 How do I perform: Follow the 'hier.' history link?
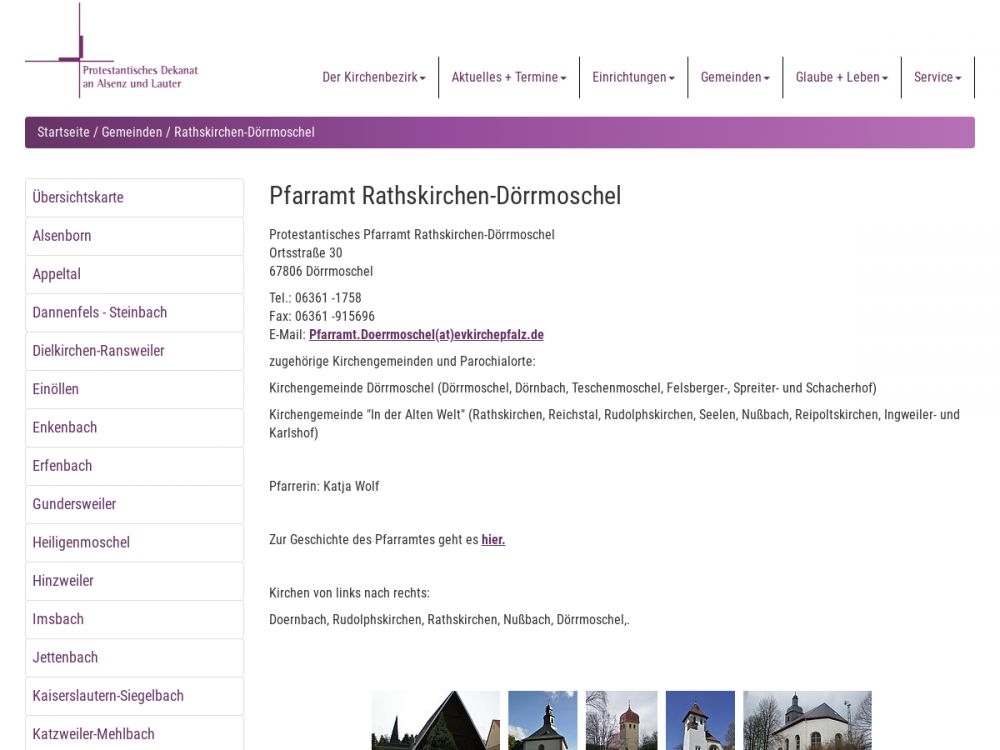[x=493, y=540]
